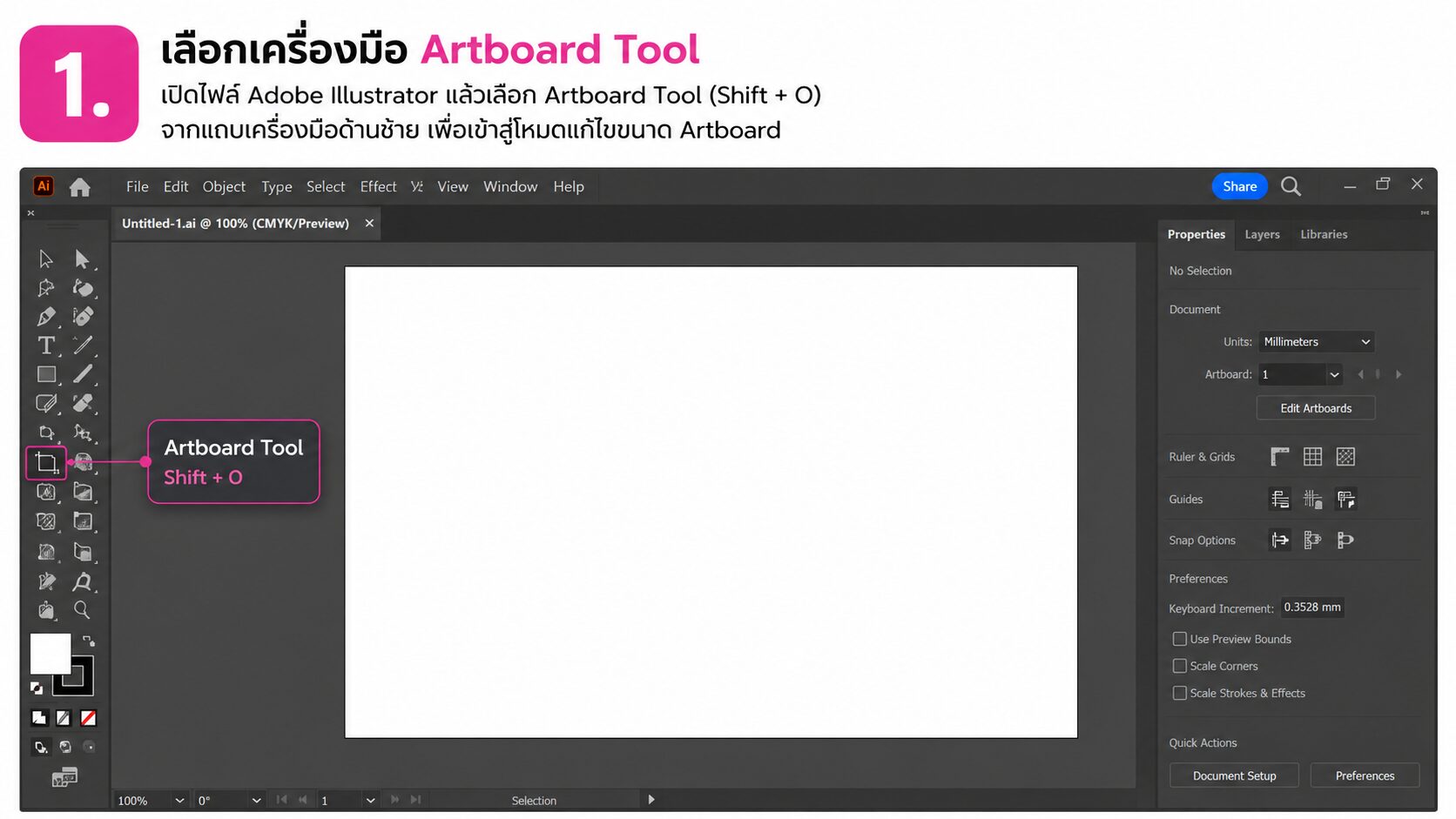1456x819 pixels.
Task: Click second Guides icon (lock guides)
Action: 1312,499
